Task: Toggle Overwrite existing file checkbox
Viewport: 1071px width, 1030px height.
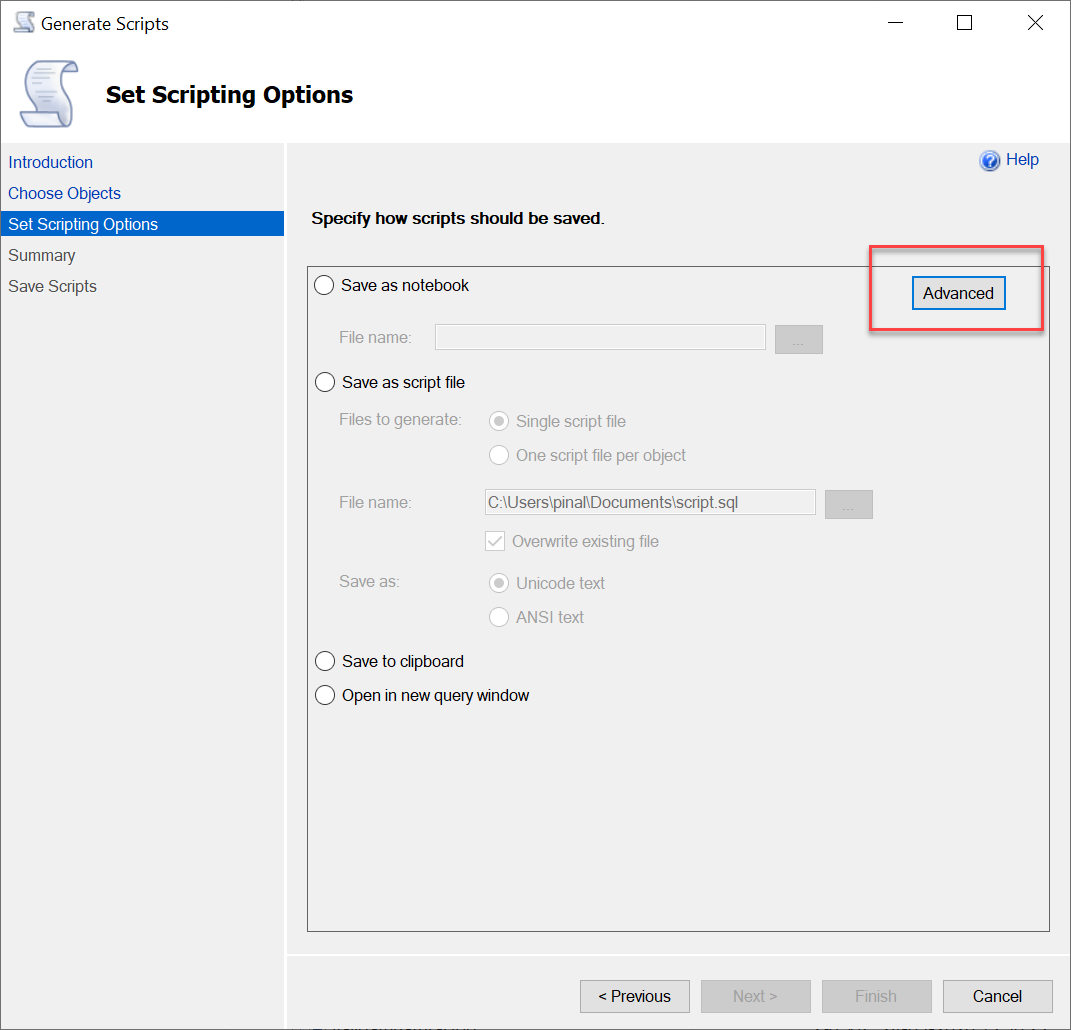Action: click(495, 541)
